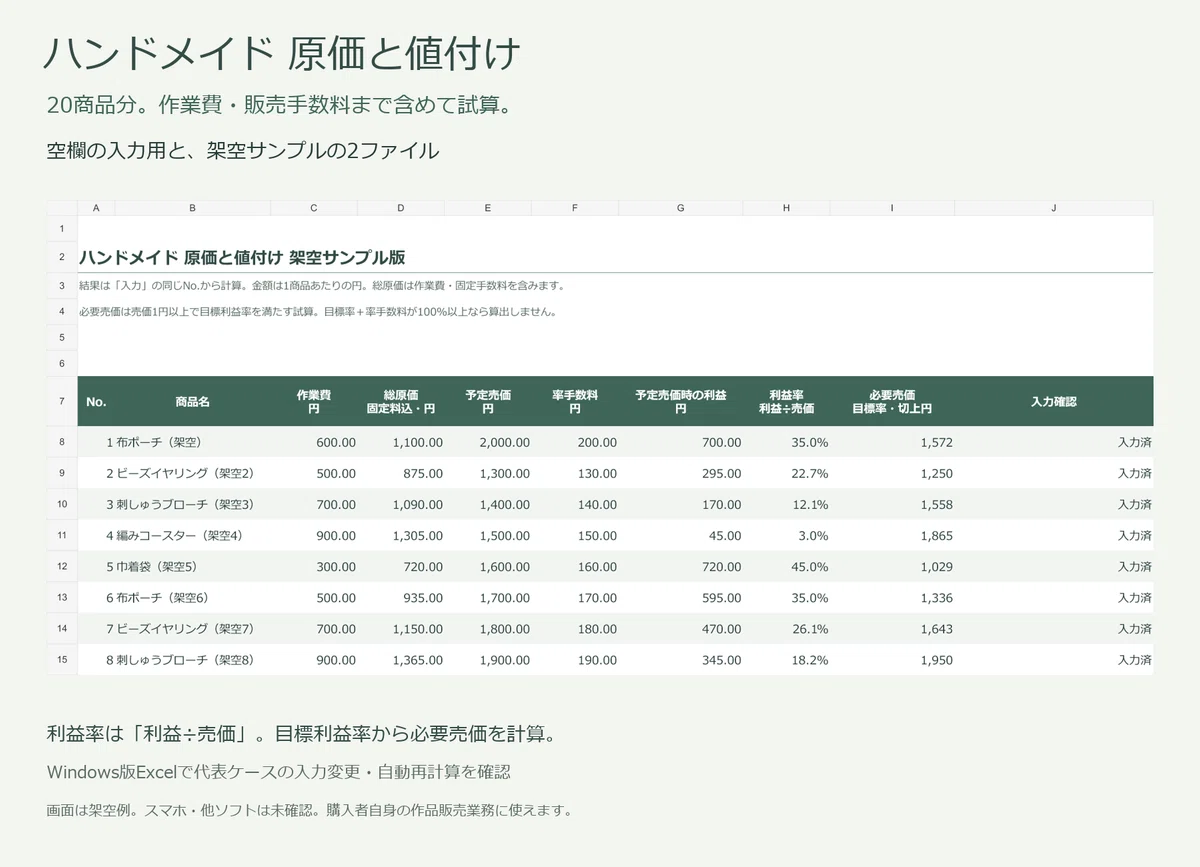Select row 12 header
Image resolution: width=1200 pixels, height=867 pixels.
coord(62,566)
